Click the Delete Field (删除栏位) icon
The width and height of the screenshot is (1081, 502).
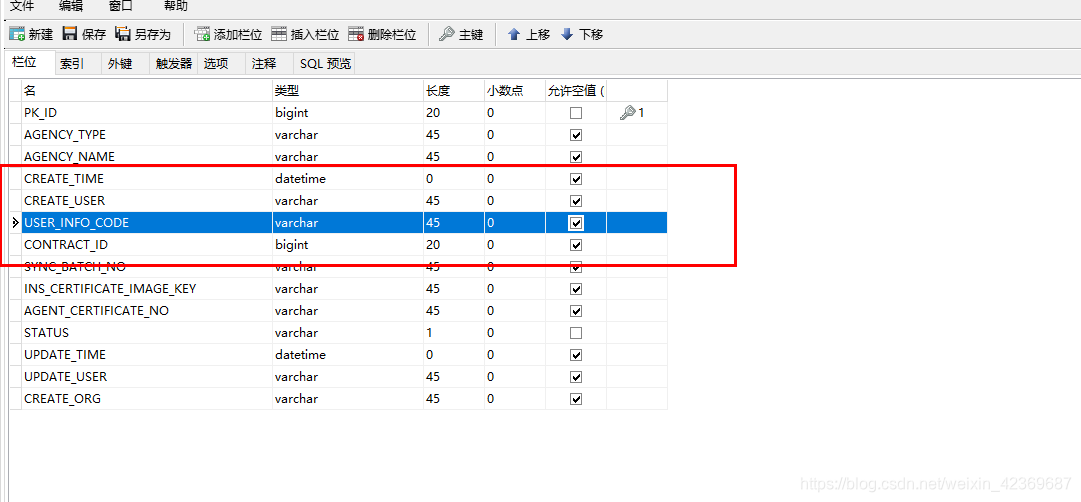(356, 34)
